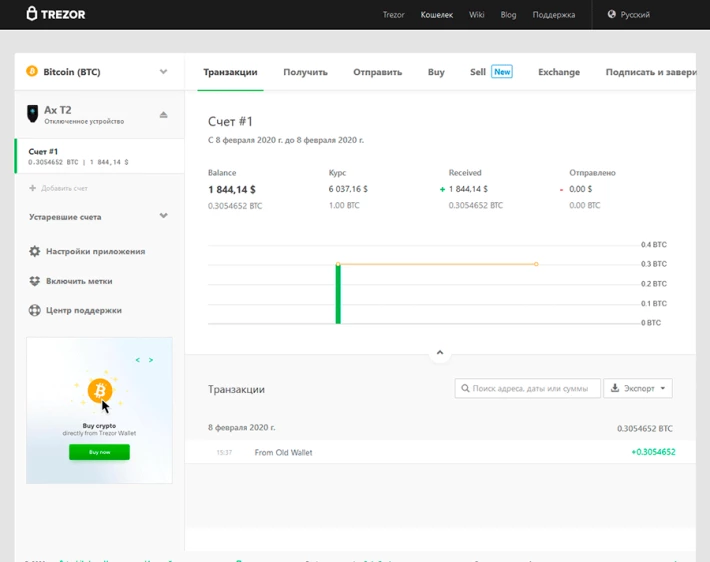Open the Blog header link
Screen dimensions: 710x562
pyautogui.click(x=508, y=14)
